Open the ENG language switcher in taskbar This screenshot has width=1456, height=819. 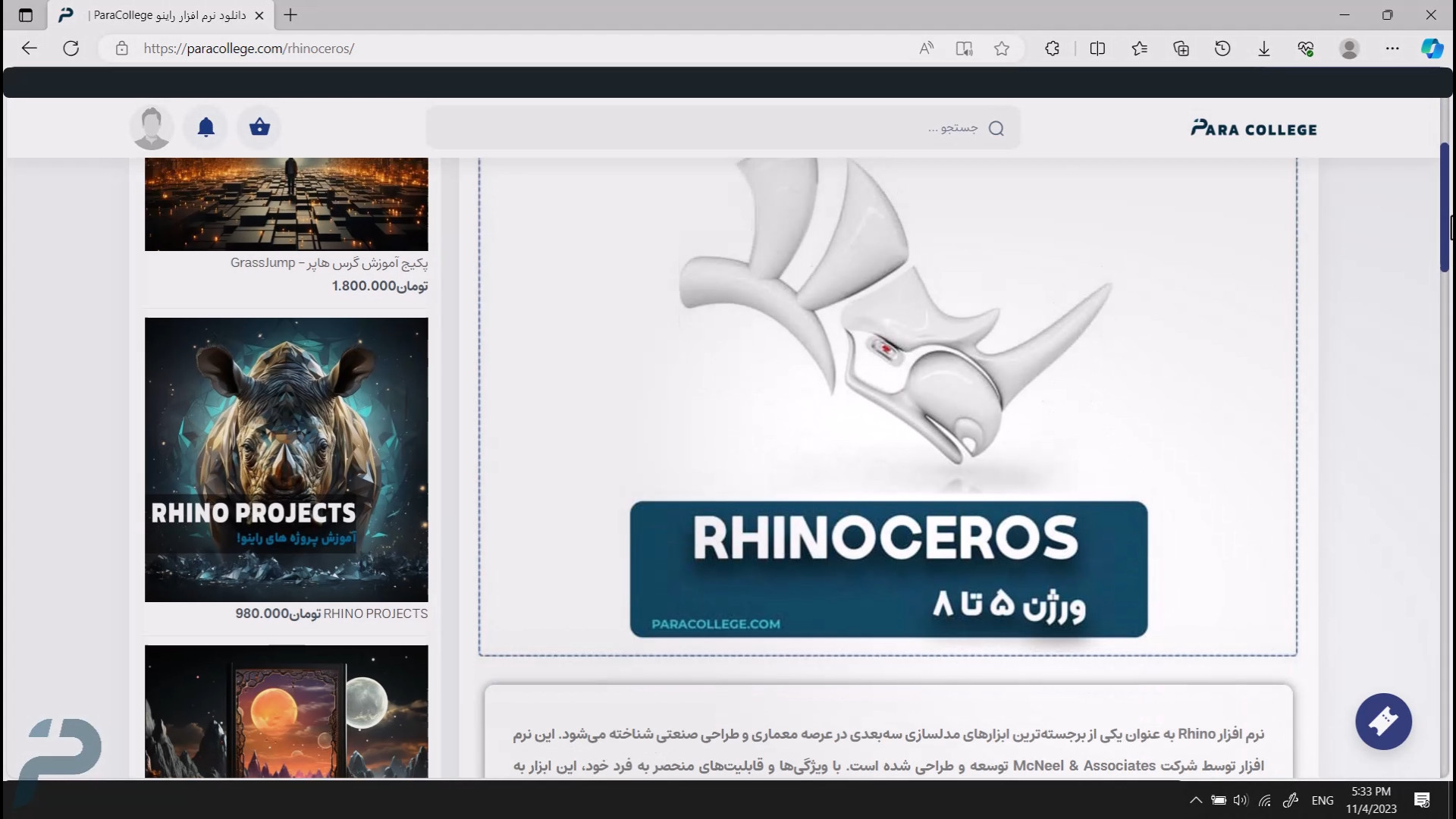[1322, 799]
